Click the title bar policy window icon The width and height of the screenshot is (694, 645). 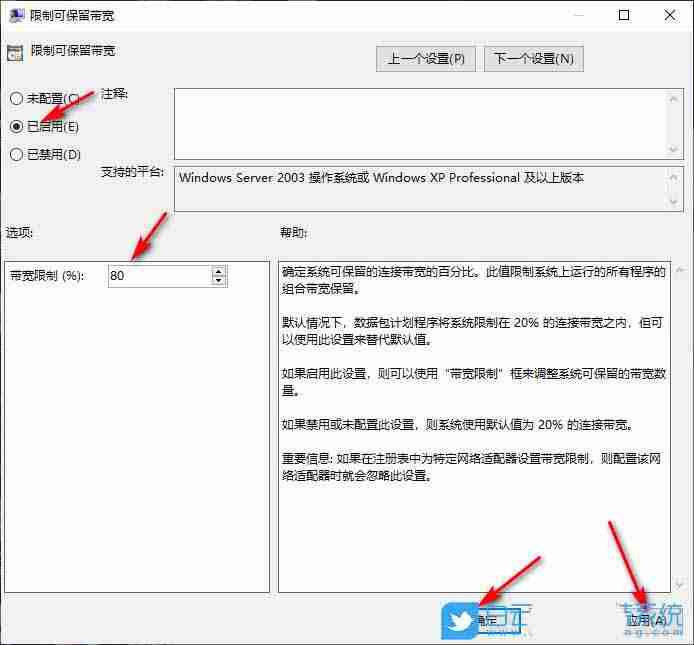[x=16, y=15]
